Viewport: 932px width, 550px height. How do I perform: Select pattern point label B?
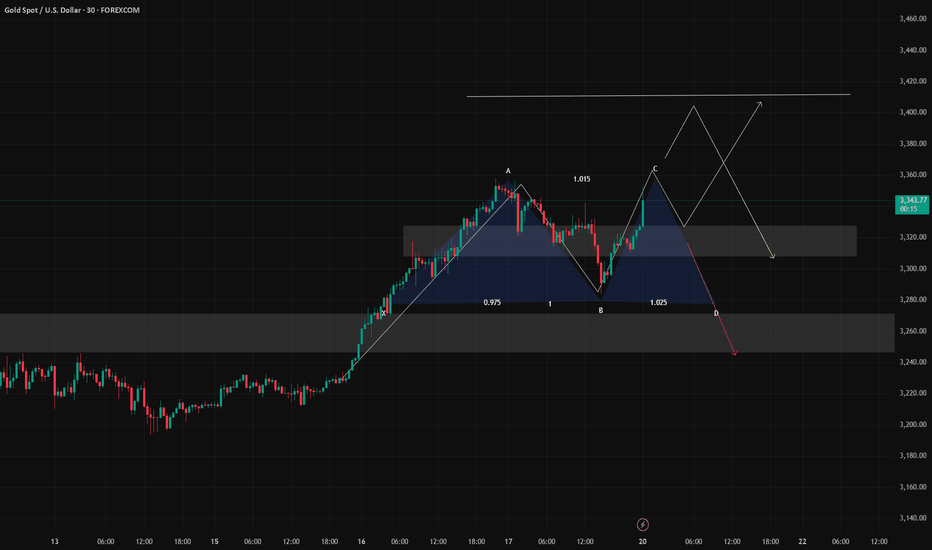pos(601,310)
